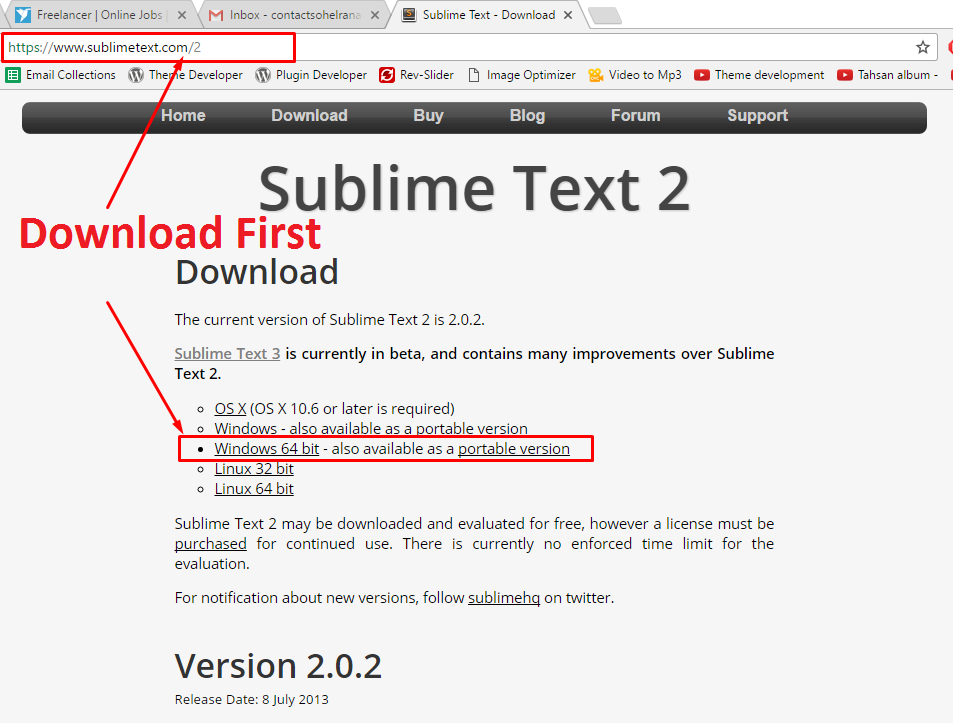Screen dimensions: 953x723
Task: Download the Windows 64 bit installer
Action: (267, 449)
